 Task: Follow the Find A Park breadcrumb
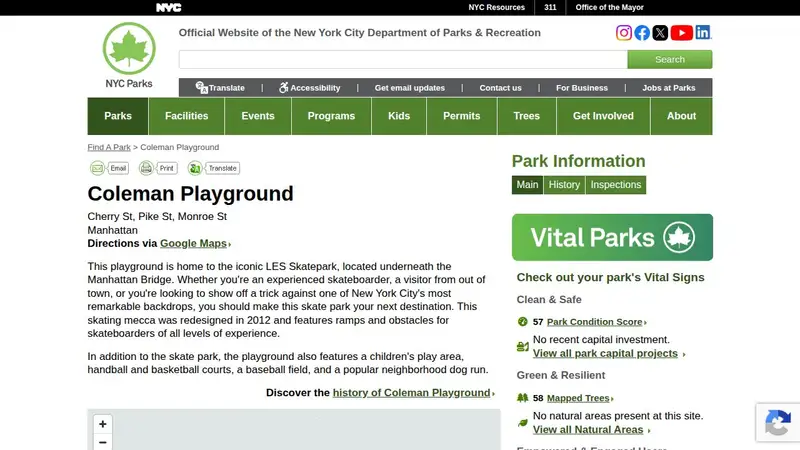[x=109, y=147]
